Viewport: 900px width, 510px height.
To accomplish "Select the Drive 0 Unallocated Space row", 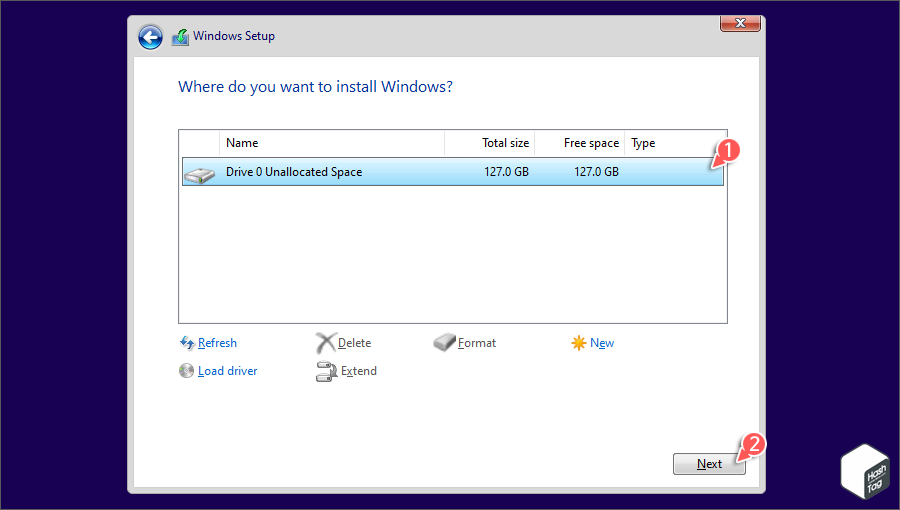I will pos(452,172).
